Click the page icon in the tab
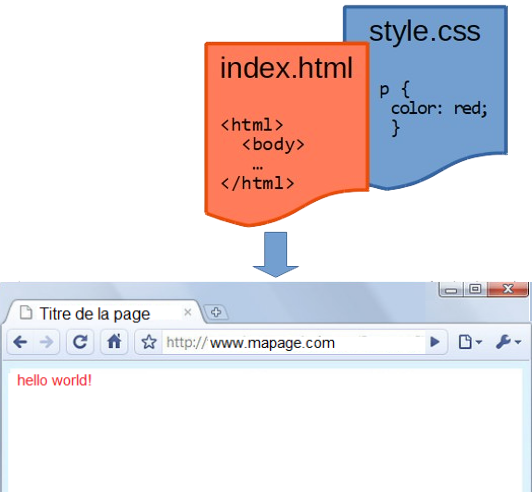 tap(26, 313)
